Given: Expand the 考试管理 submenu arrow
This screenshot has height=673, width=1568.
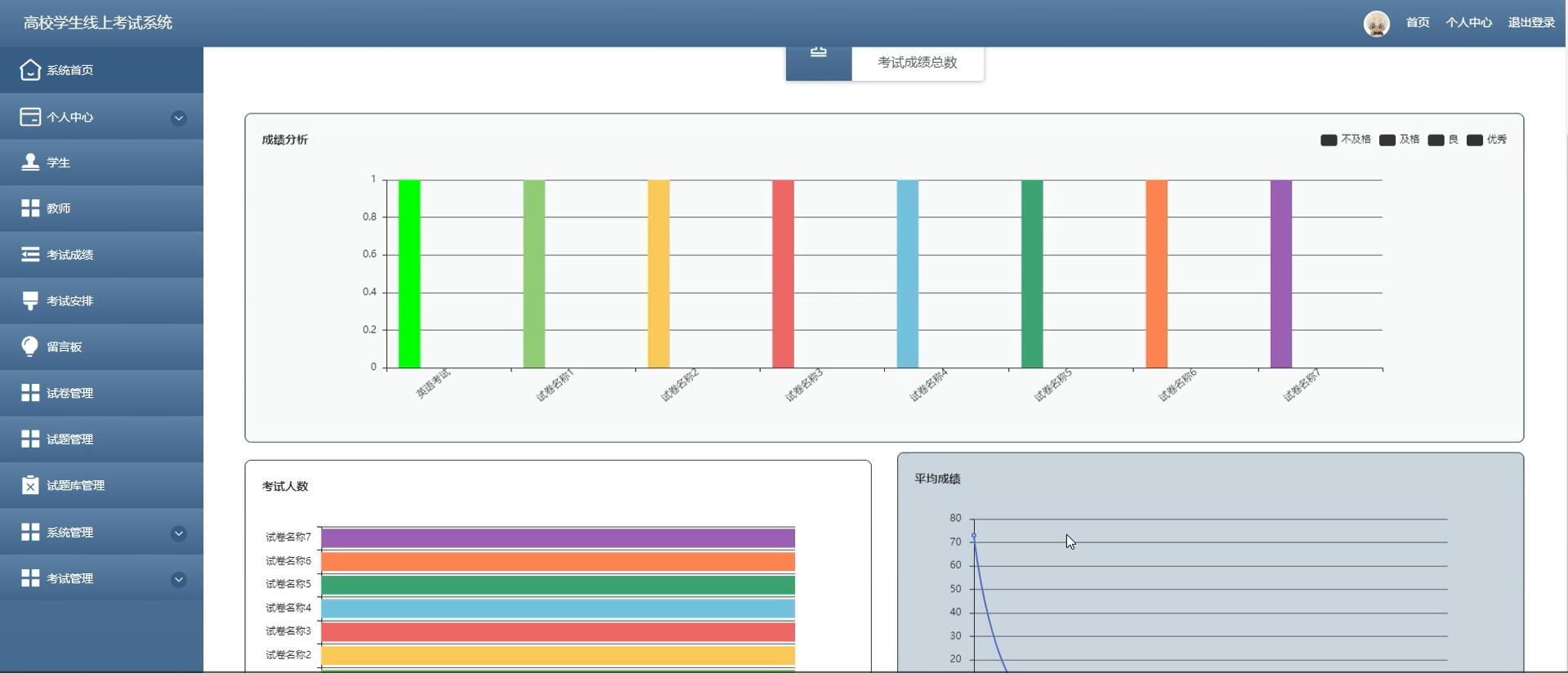Looking at the screenshot, I should point(178,580).
